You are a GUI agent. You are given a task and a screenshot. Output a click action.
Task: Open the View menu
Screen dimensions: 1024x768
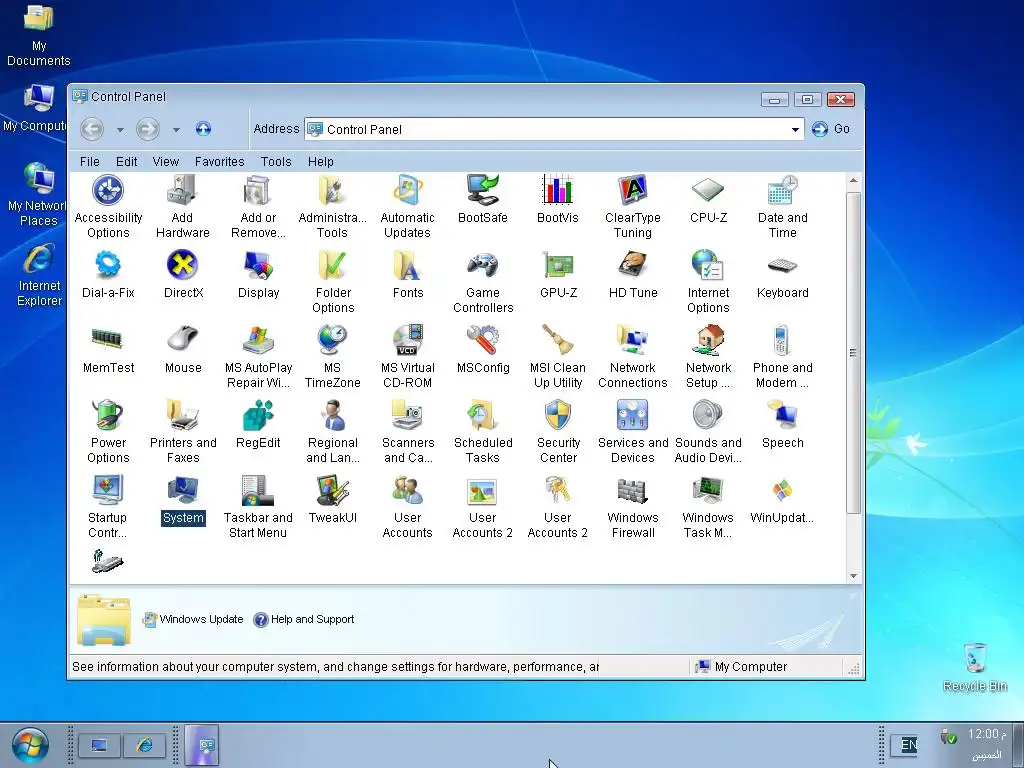(165, 161)
